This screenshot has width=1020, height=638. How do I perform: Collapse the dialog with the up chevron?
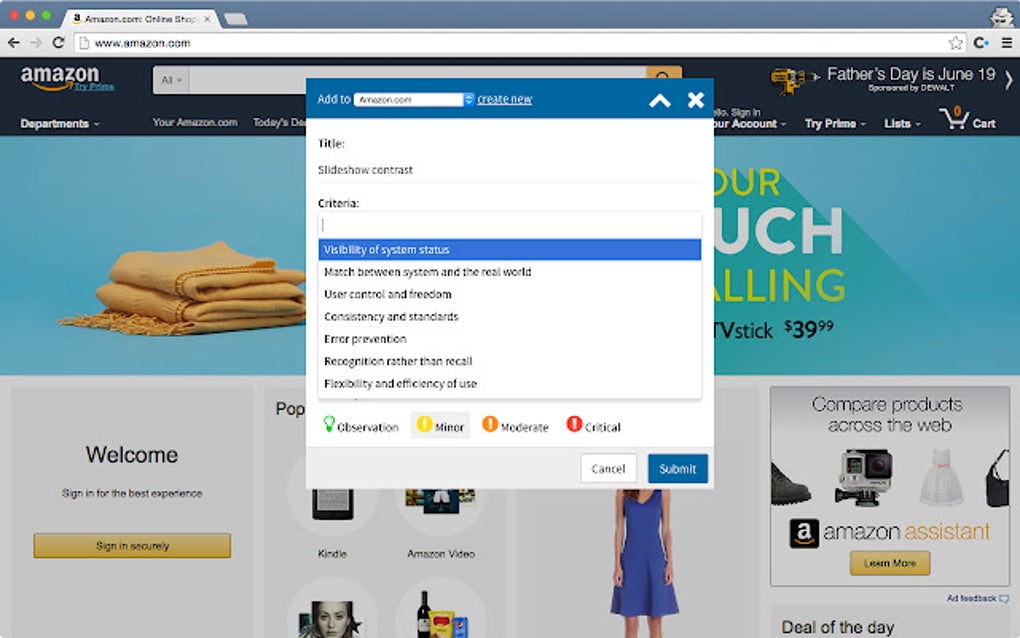click(x=660, y=100)
